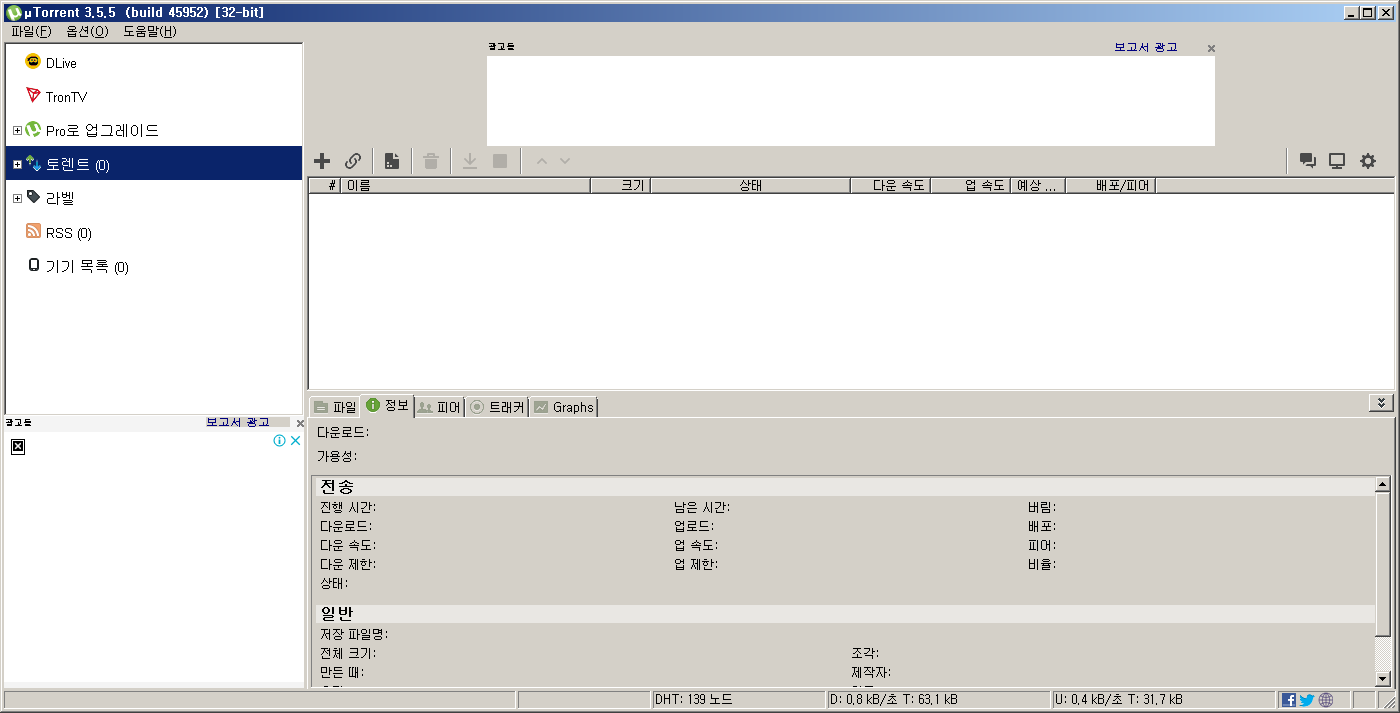Sort by the '업 속도' column header

[x=970, y=185]
